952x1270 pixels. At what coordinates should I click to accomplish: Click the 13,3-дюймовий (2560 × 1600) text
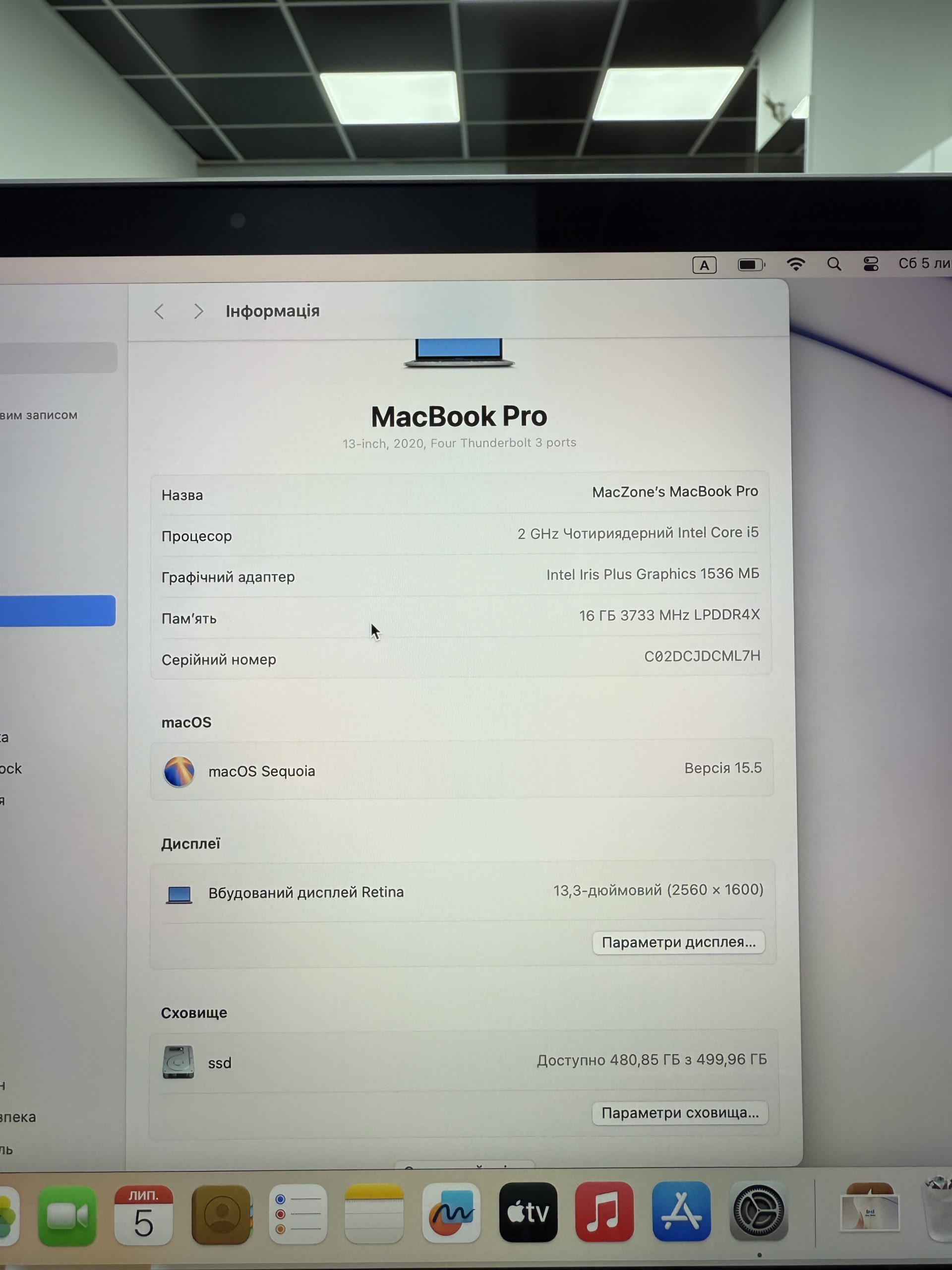tap(658, 890)
